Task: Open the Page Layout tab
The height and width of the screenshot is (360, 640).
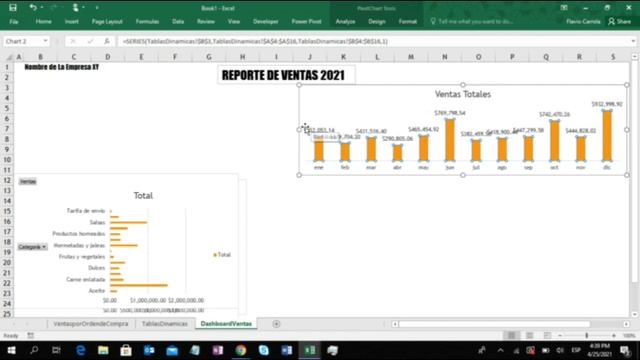Action: point(107,21)
